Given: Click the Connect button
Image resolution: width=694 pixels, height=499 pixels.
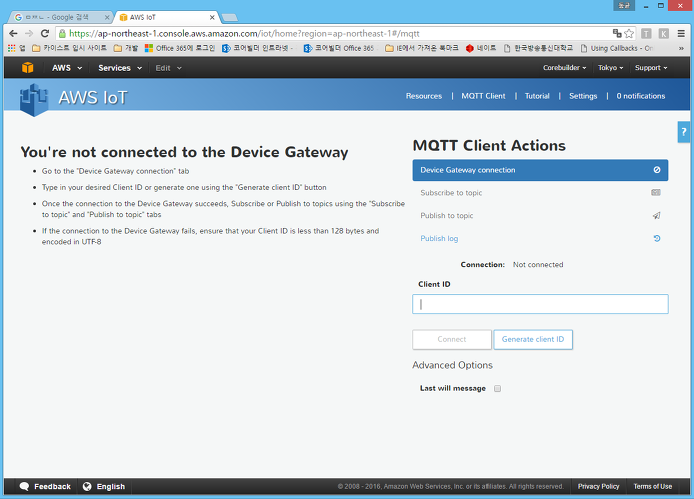Looking at the screenshot, I should pyautogui.click(x=451, y=339).
